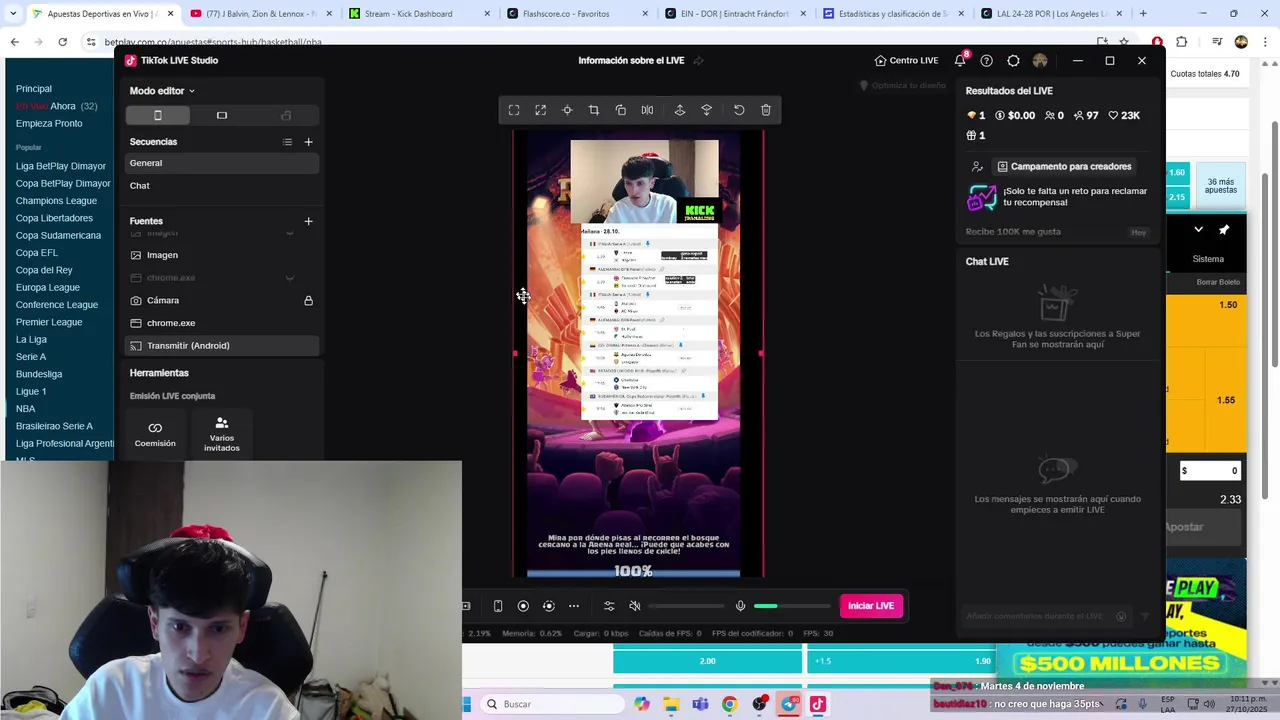
Task: Open Copa Libertadores in BetPlay sidebar
Action: (x=54, y=218)
